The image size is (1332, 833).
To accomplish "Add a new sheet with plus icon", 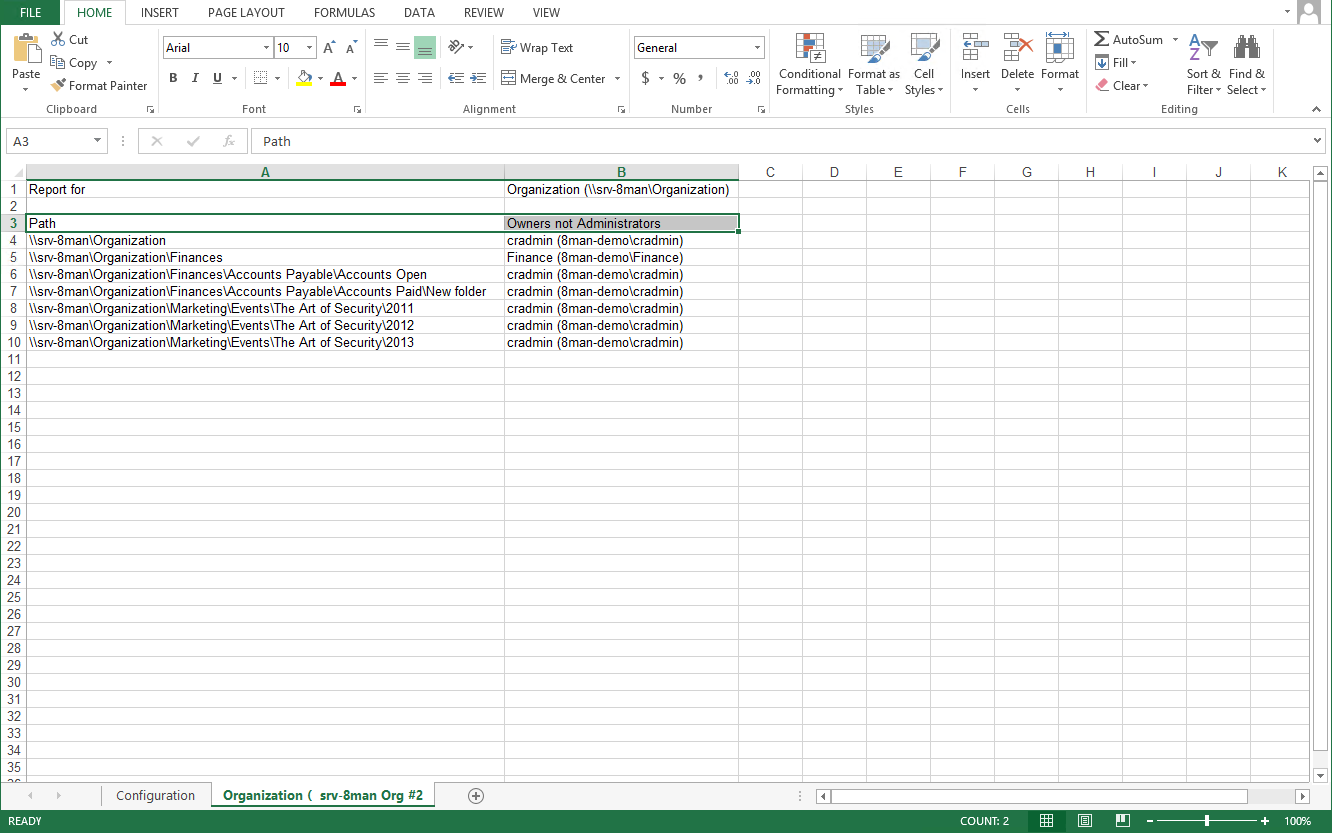I will point(476,796).
